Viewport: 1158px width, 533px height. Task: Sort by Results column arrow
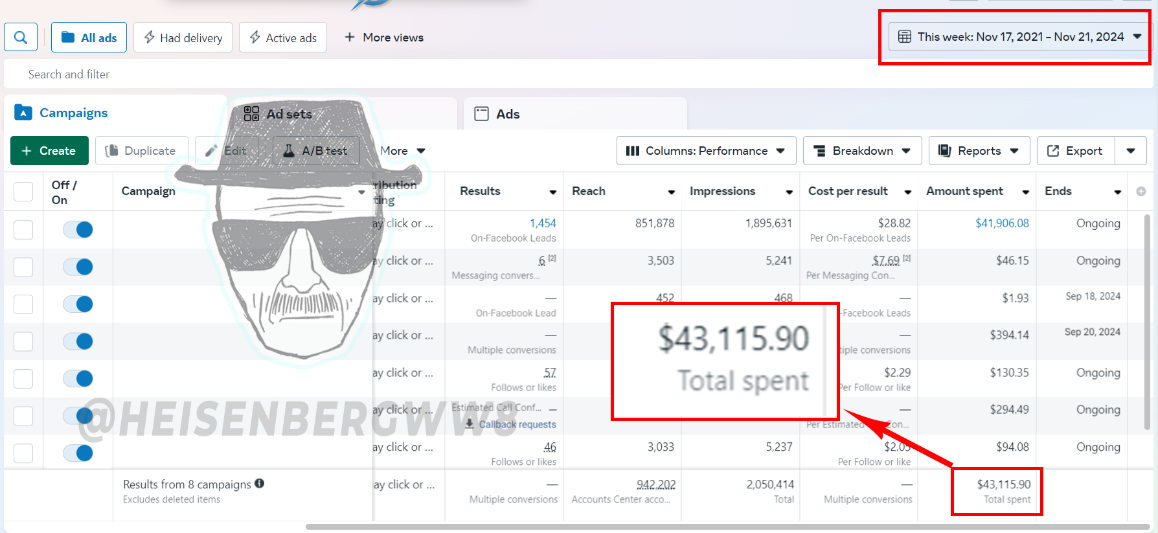[552, 192]
